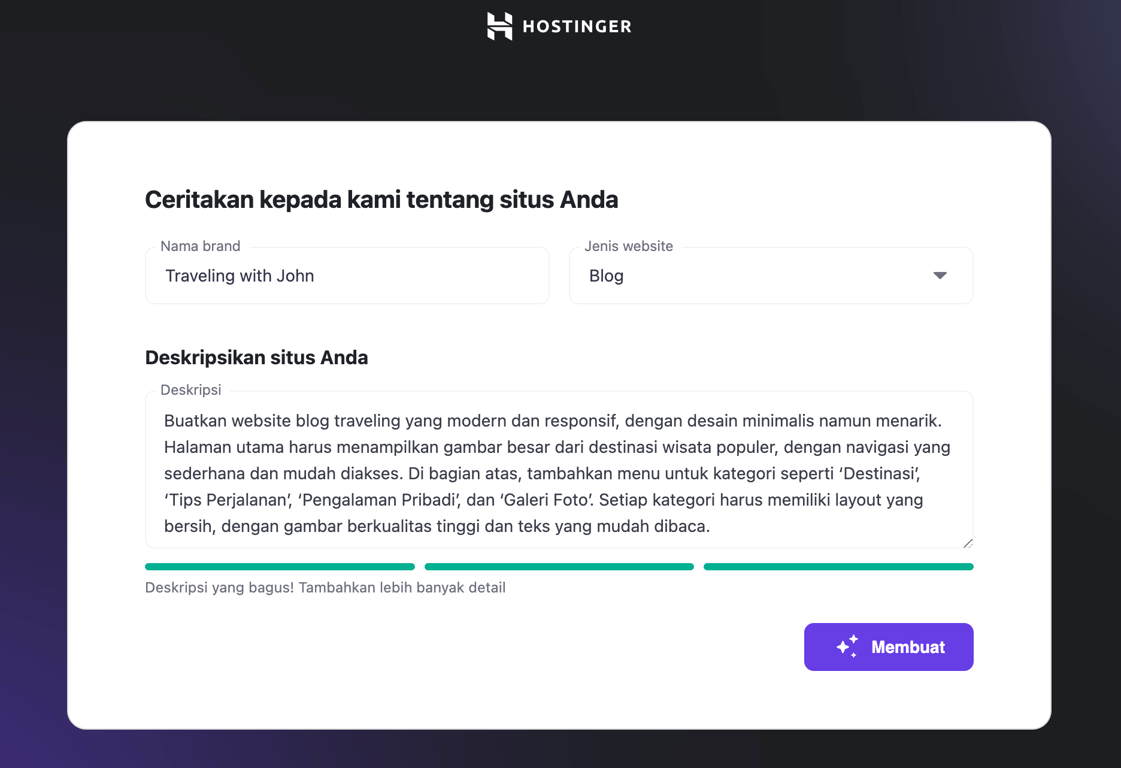The image size is (1121, 768).
Task: Click the text 'Traveling with John'
Action: tap(239, 275)
